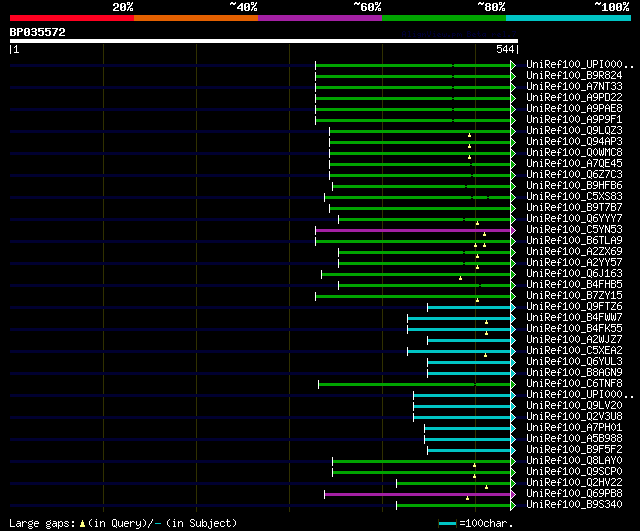Click the green alignment bar of C6TNF8

415,384
